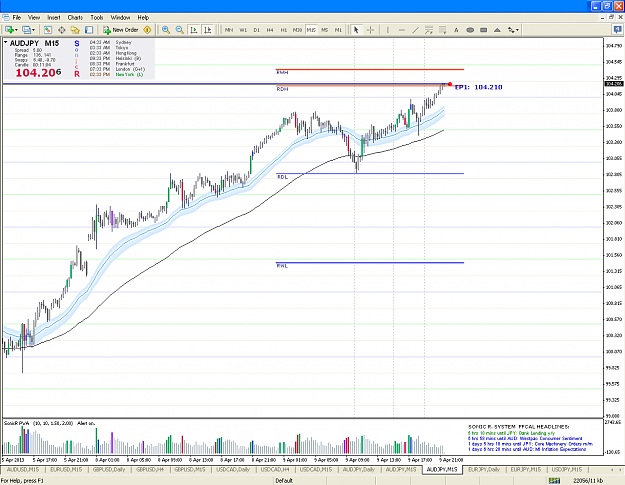Switch timeframe to M5

click(324, 30)
